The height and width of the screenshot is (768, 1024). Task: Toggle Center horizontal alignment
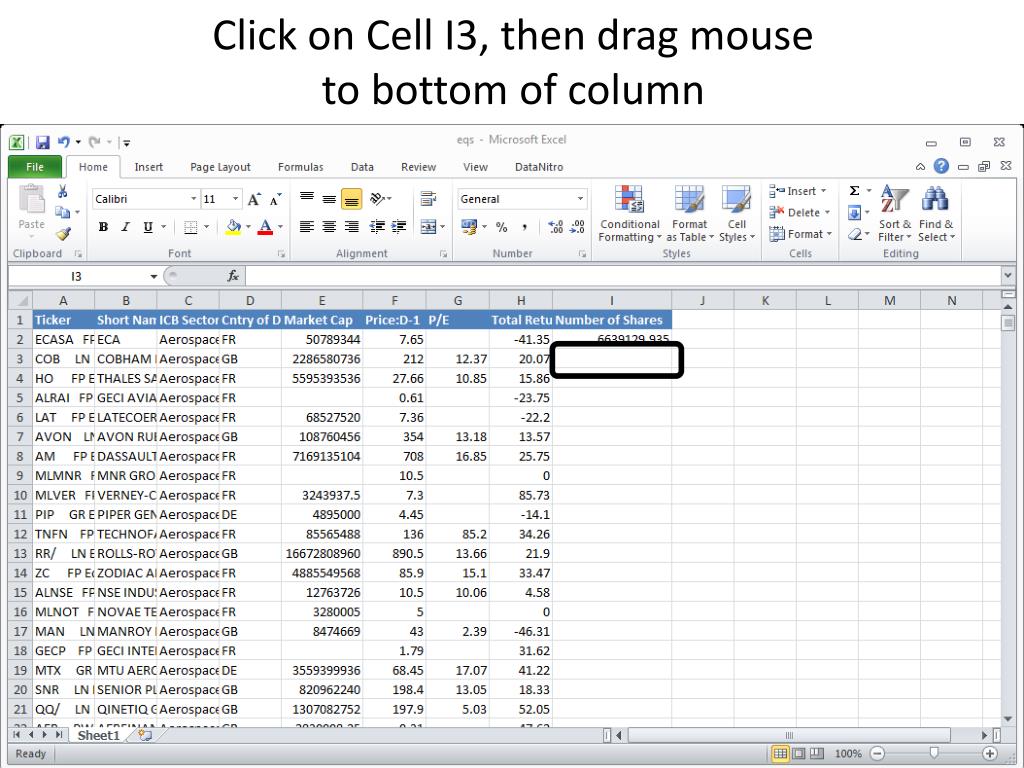pos(329,227)
